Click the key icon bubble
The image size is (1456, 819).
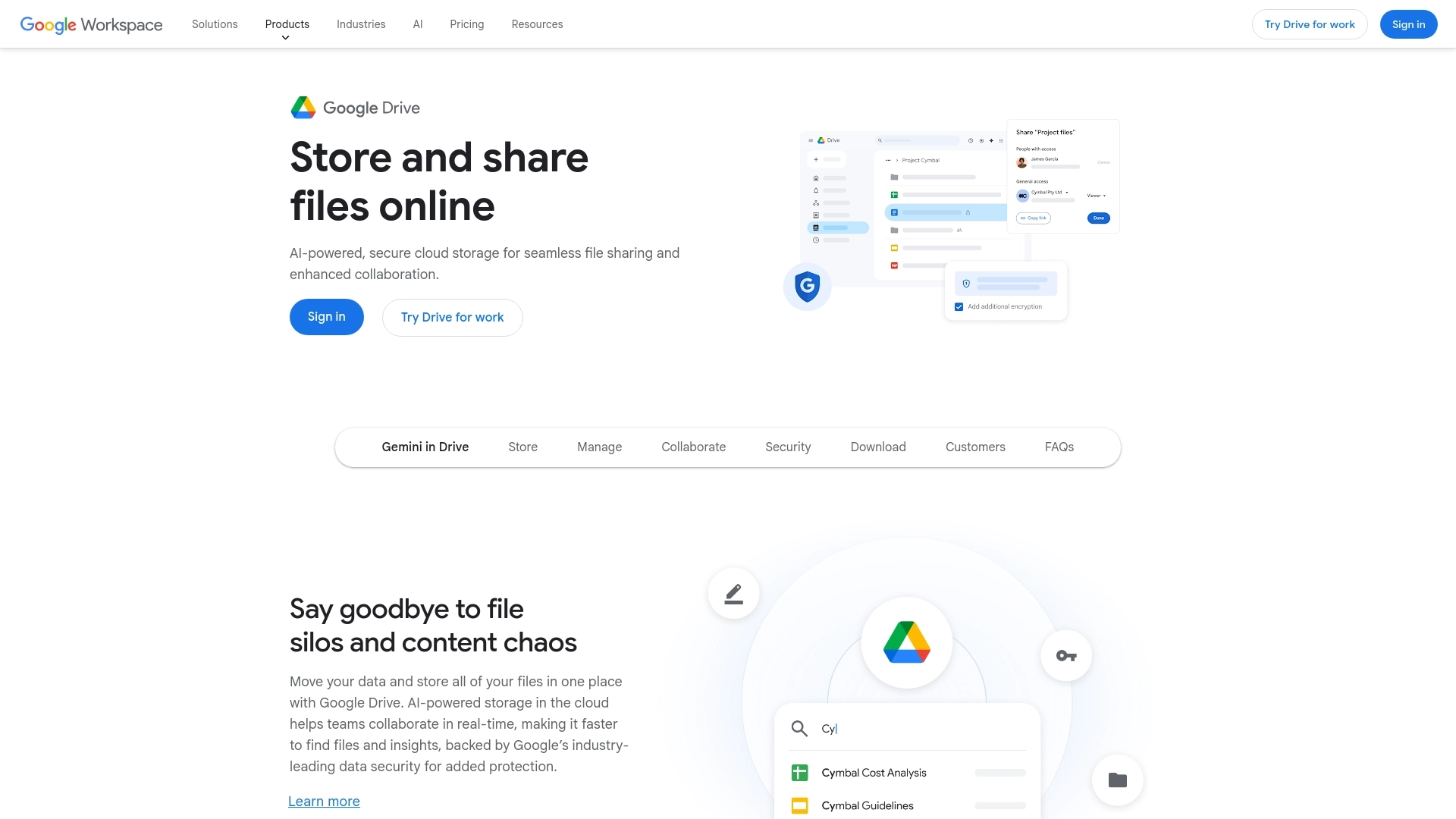click(1066, 656)
